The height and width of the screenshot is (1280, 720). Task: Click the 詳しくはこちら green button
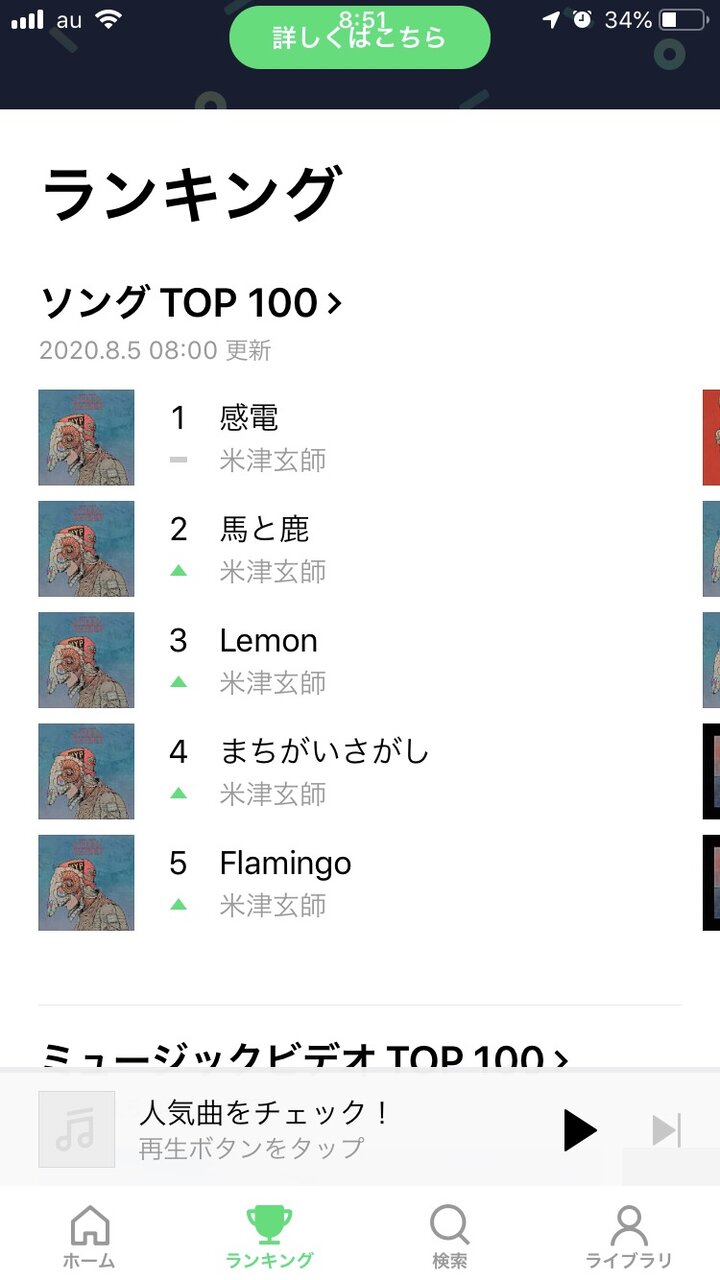point(360,38)
